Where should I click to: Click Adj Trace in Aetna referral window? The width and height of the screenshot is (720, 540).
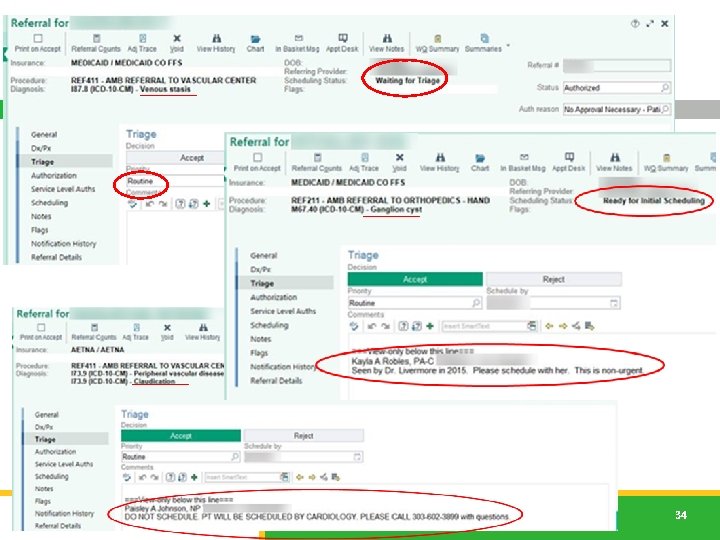[136, 332]
